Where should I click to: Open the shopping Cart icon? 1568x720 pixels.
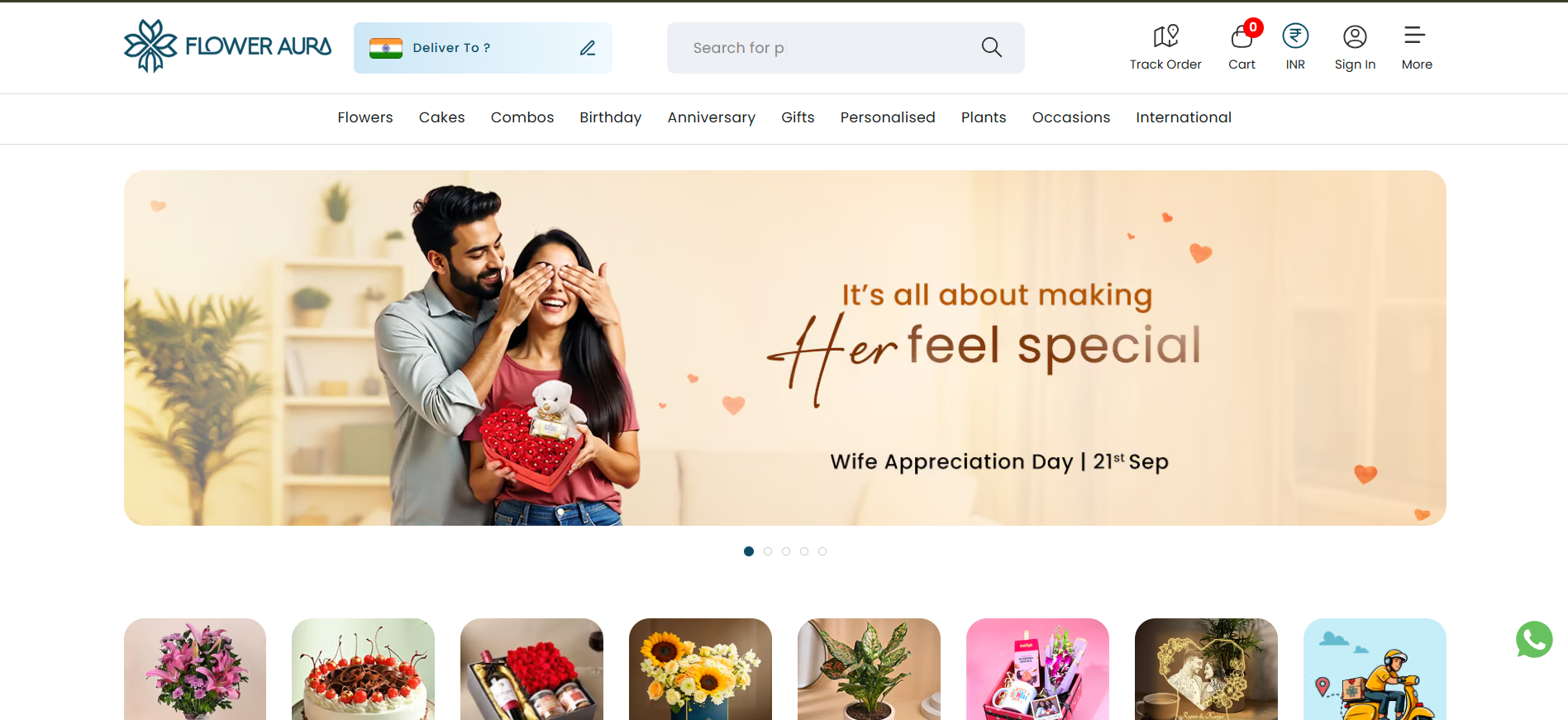tap(1242, 36)
